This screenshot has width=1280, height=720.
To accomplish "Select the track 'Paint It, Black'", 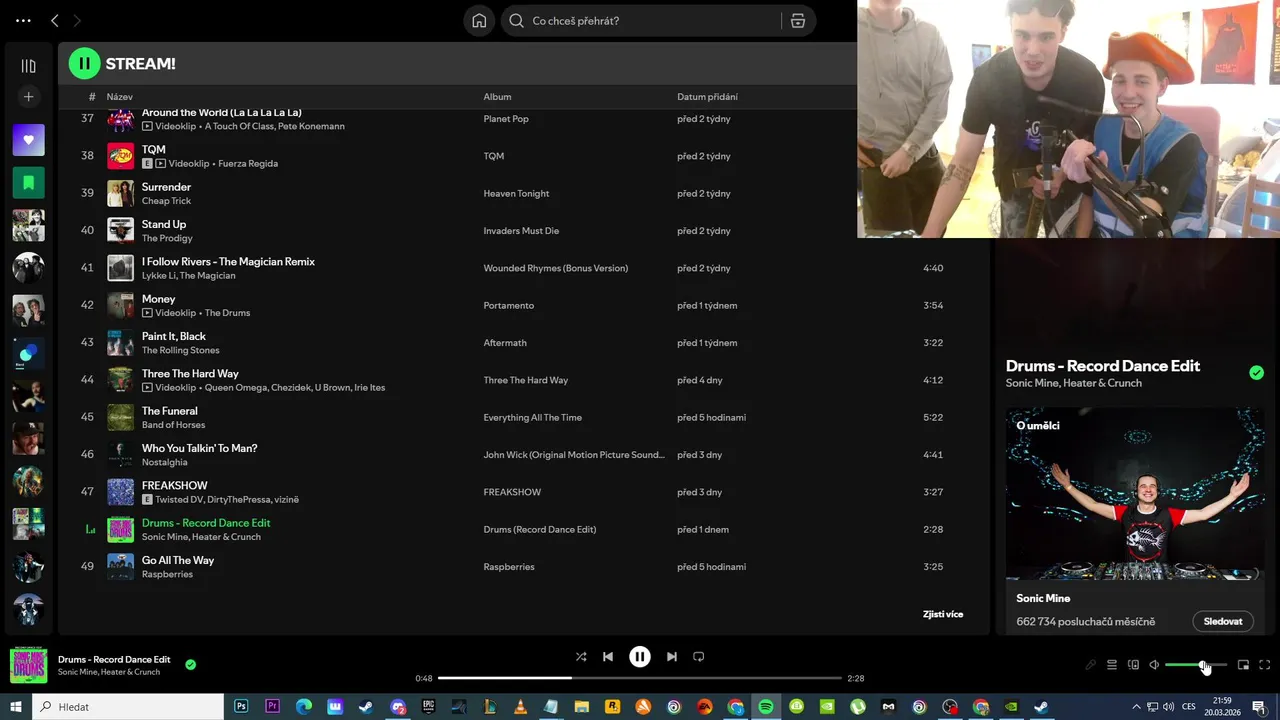I will [174, 336].
